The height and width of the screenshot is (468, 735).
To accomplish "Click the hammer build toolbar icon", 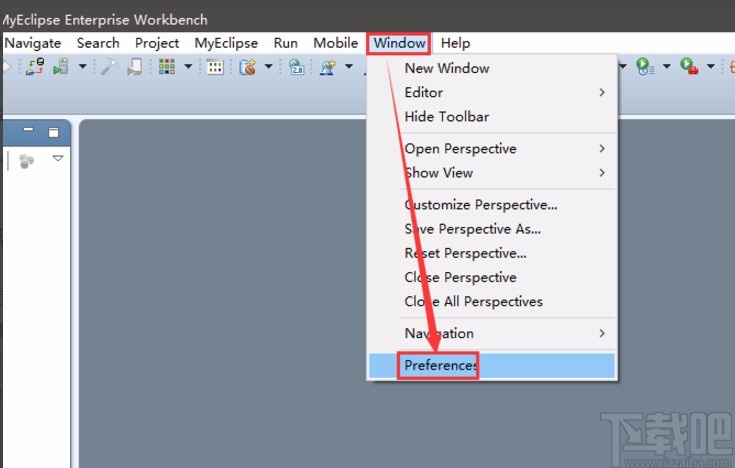I will pyautogui.click(x=109, y=66).
